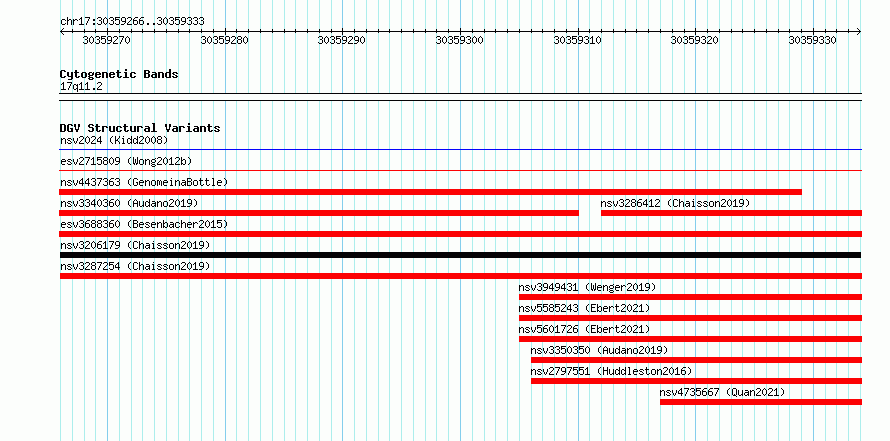Click the chr17:30359266..30359333 coordinates label
Viewport: 890px width, 441px height.
tap(132, 22)
